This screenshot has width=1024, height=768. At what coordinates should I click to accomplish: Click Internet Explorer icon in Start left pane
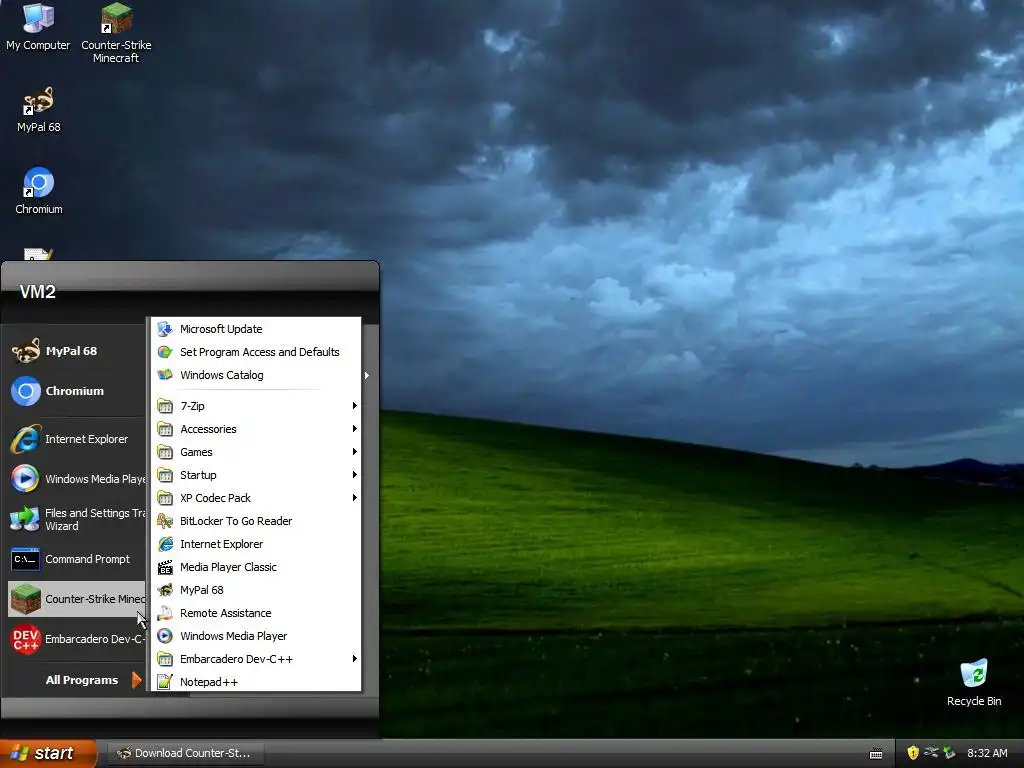pos(25,440)
